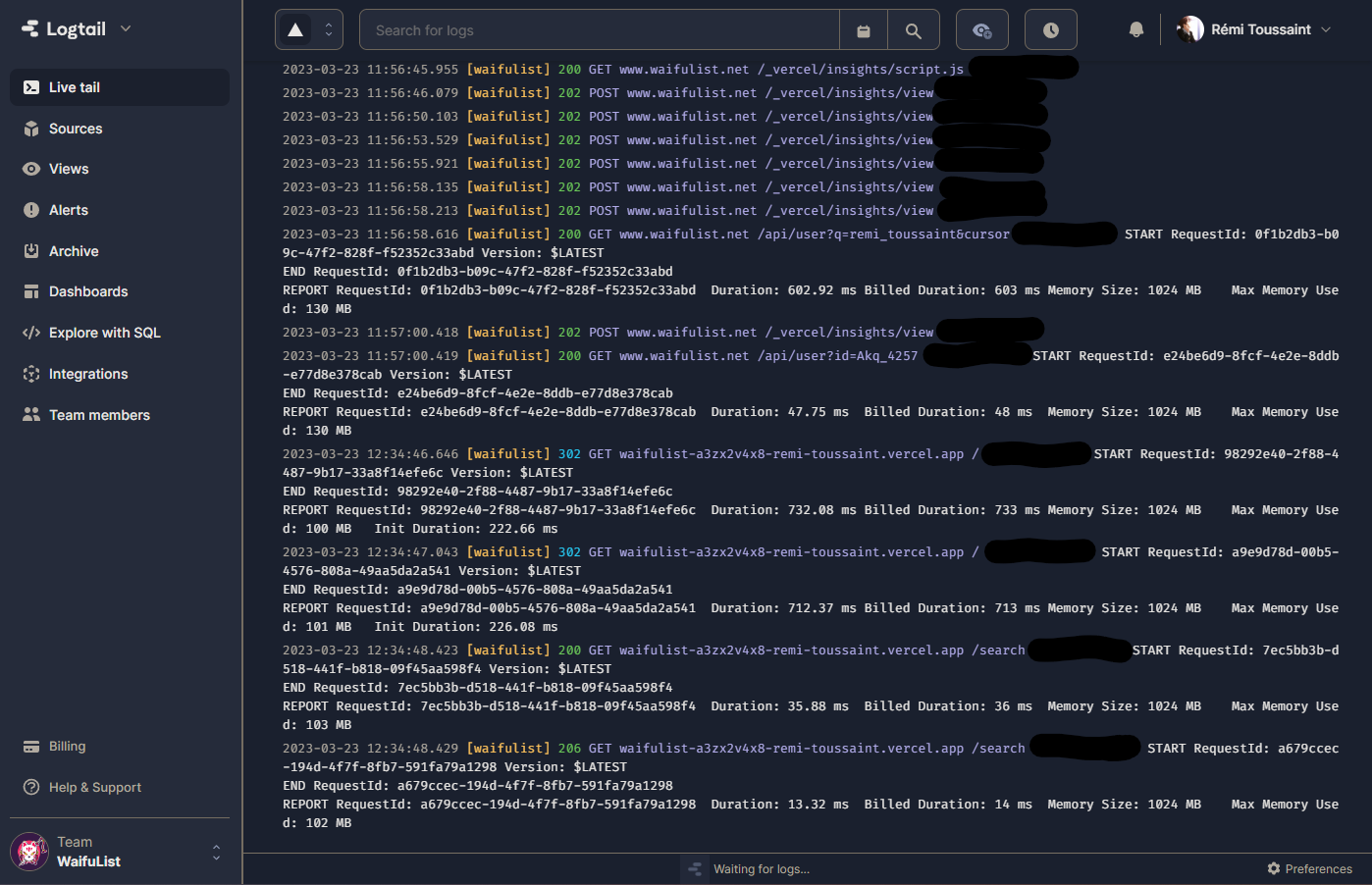Click the Live tail terminal icon
Screen dimensions: 1372x885
tap(31, 87)
